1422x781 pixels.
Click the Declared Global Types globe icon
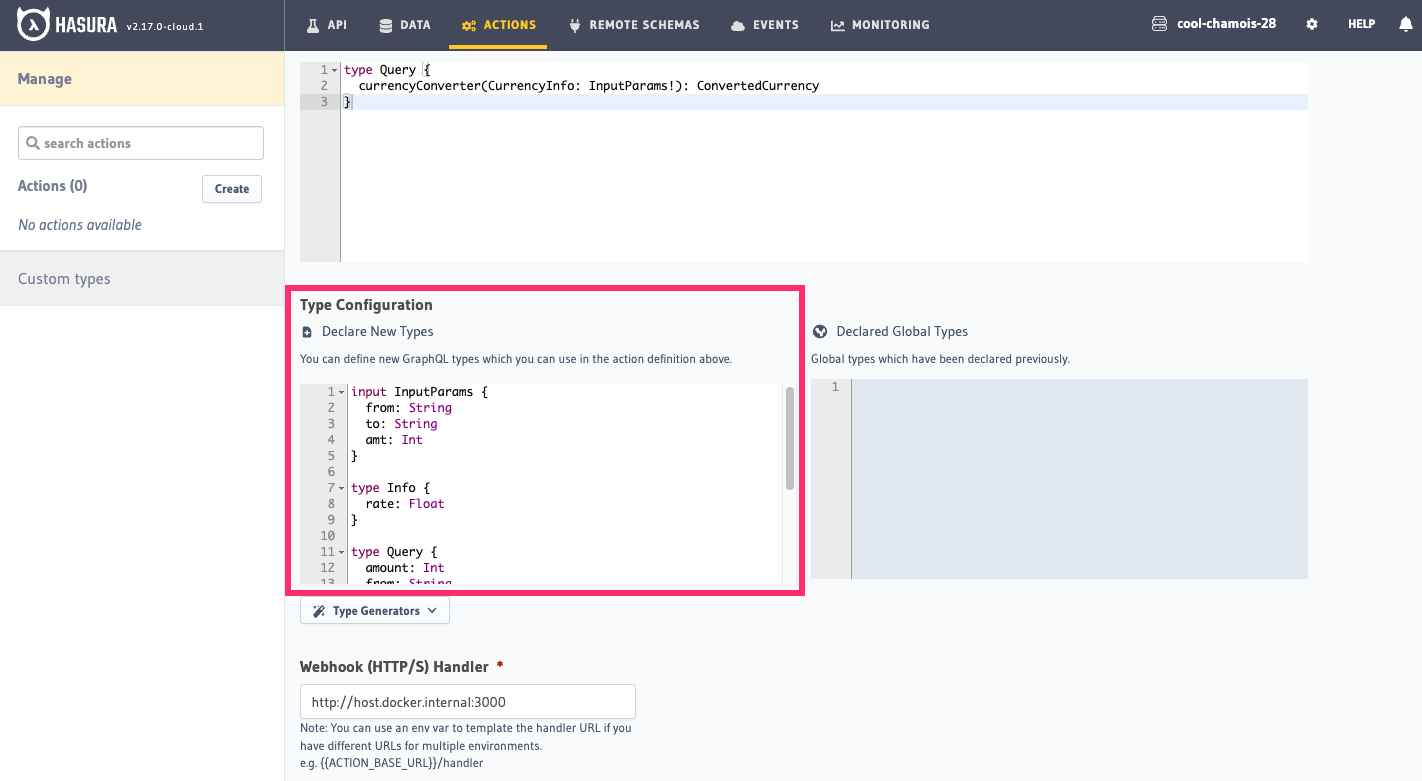[820, 332]
